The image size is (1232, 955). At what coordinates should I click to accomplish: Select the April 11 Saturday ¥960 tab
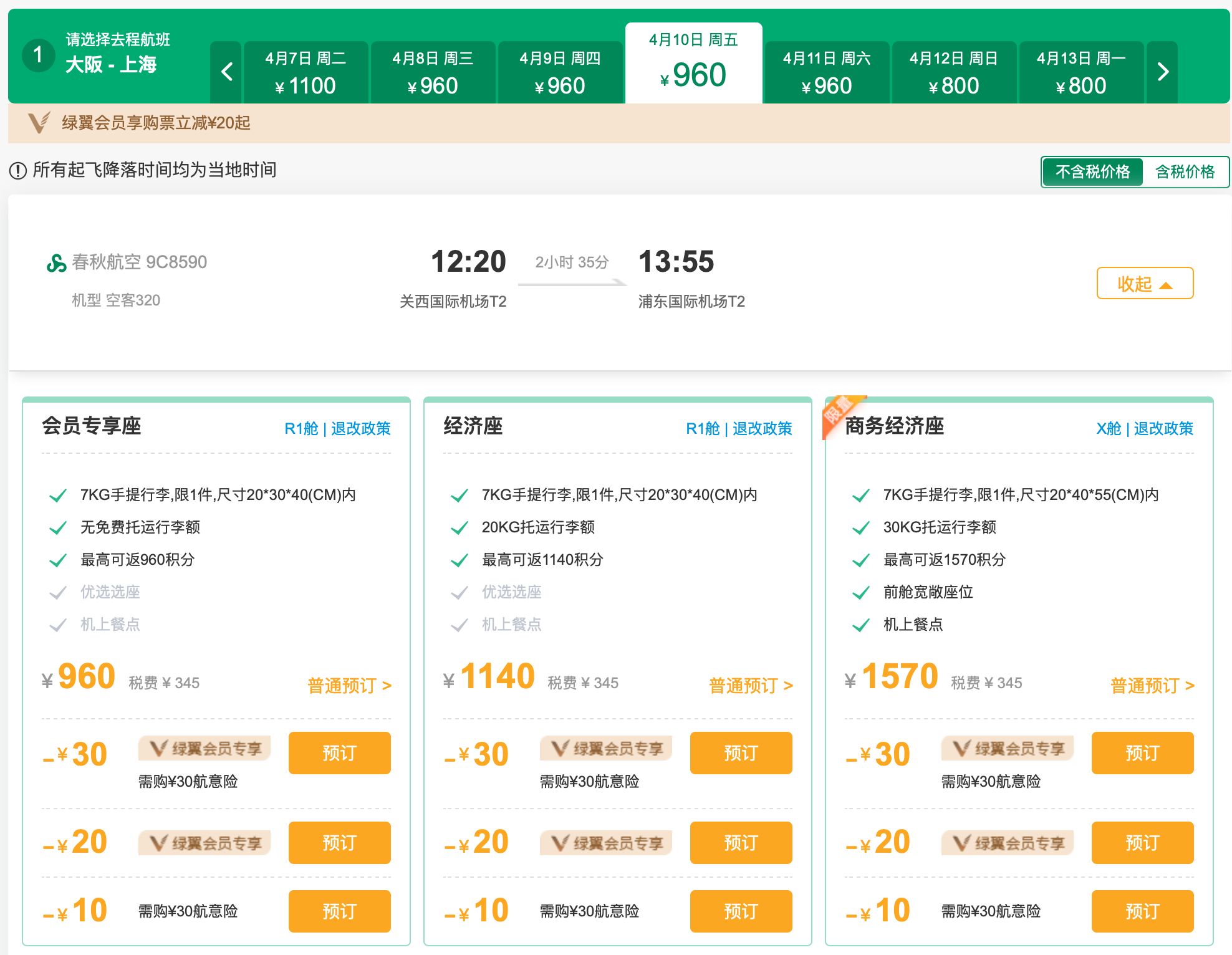click(827, 72)
